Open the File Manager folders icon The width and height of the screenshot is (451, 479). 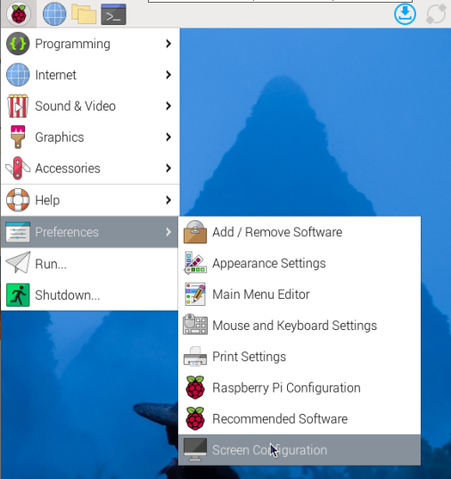[x=84, y=14]
